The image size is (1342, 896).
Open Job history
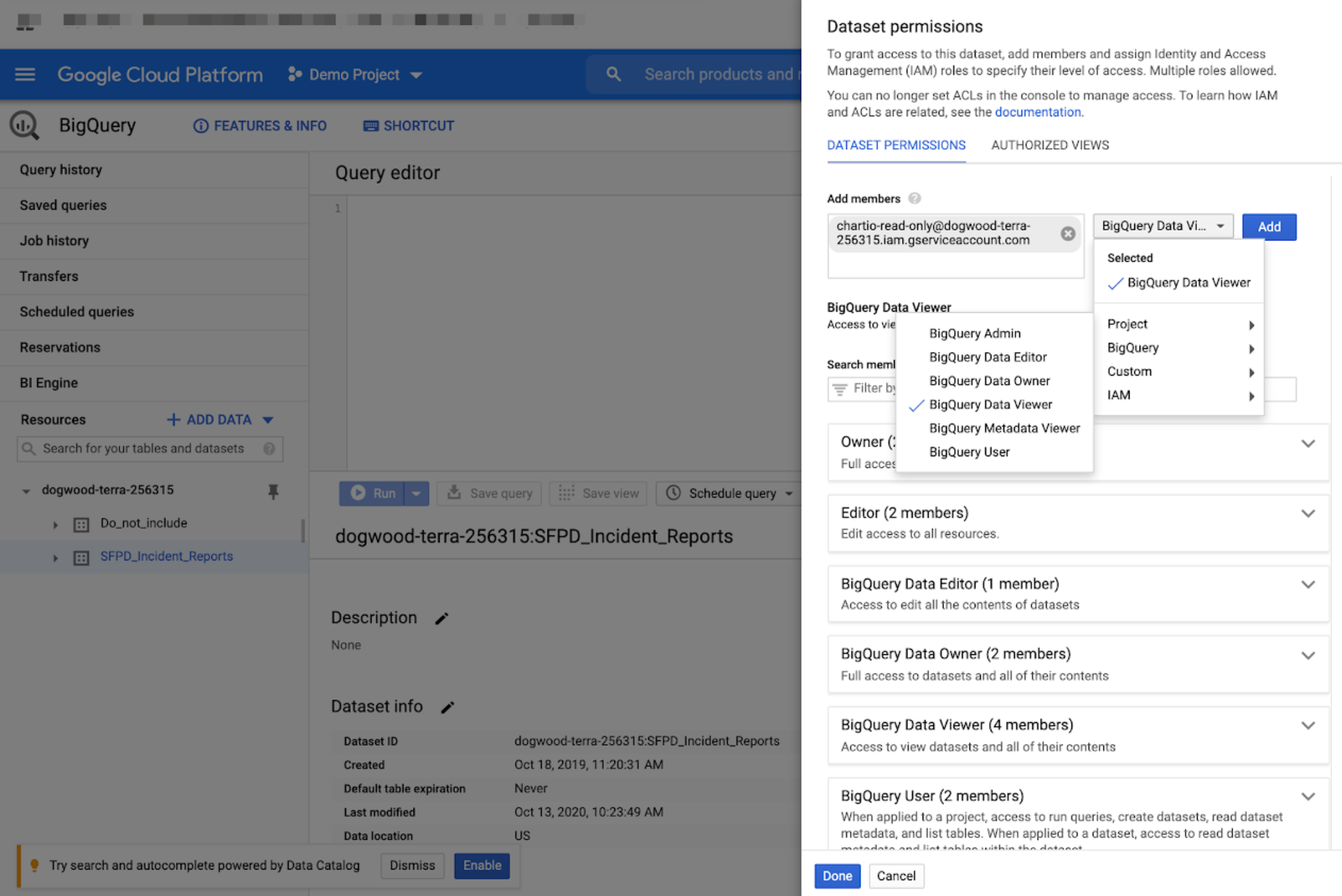(154, 241)
